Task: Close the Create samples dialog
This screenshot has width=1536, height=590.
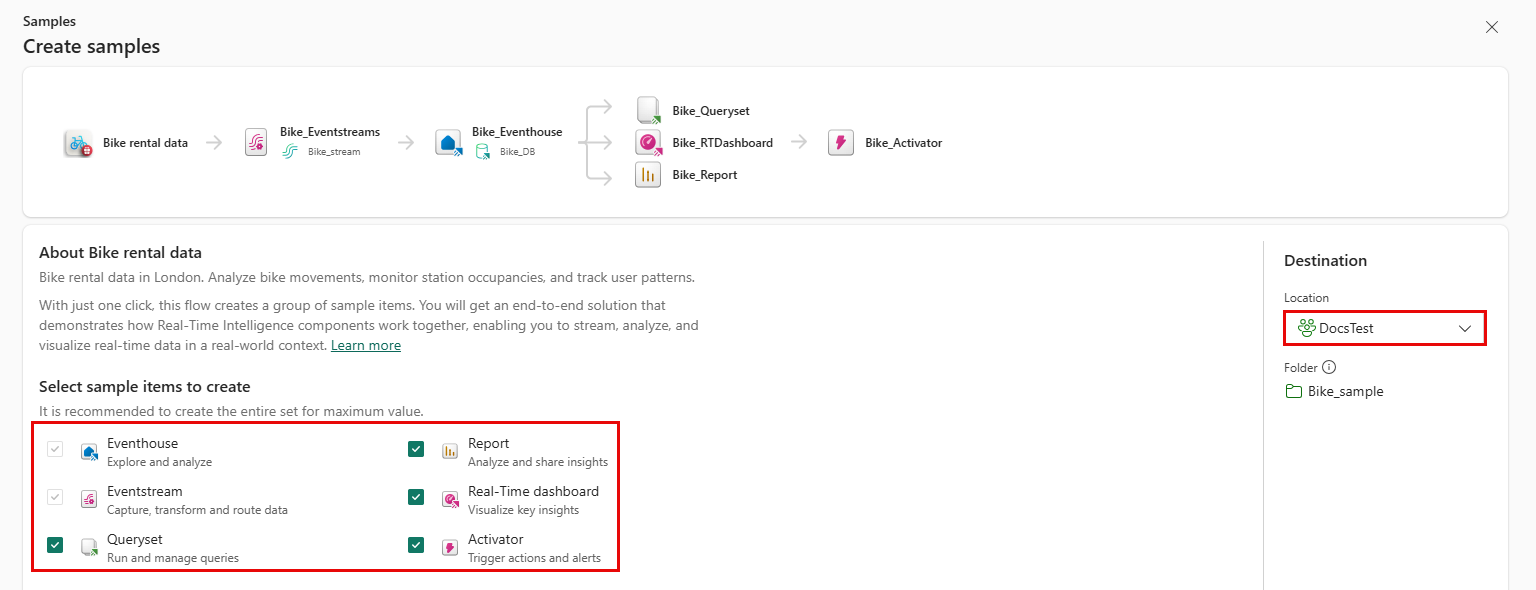Action: pyautogui.click(x=1492, y=27)
